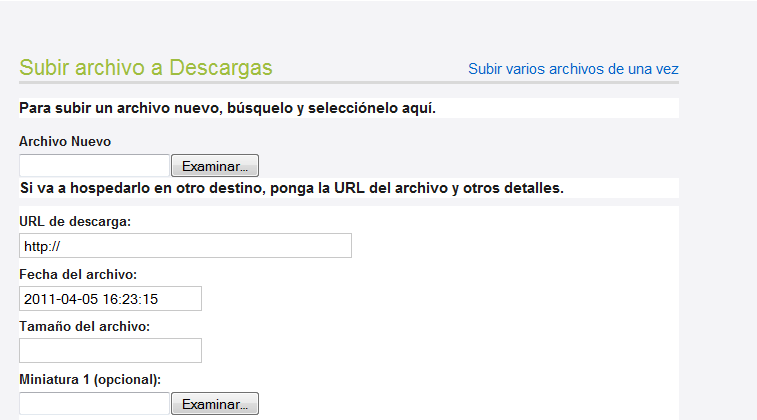Focus the Archivo Nuevo file path box
Viewport: 757px width, 420px height.
(94, 166)
